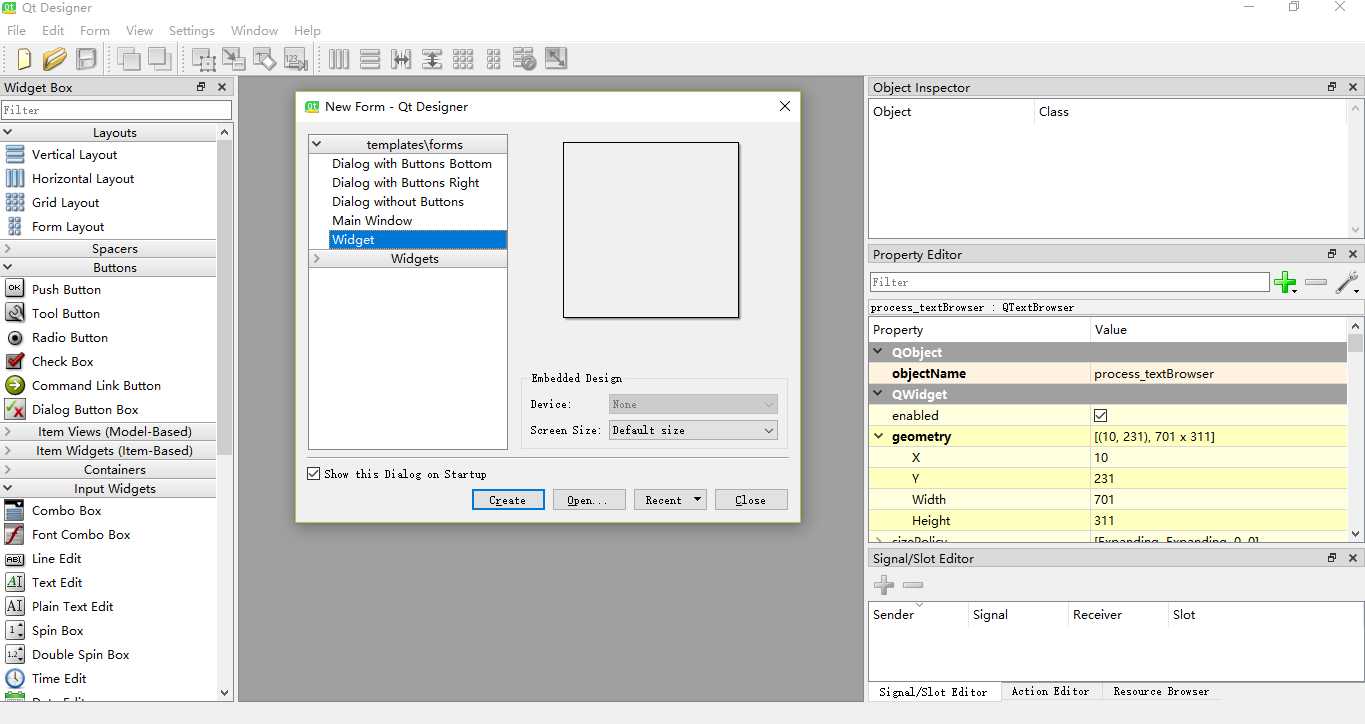
Task: Click wrench configure icon in Property Editor
Action: (1348, 283)
